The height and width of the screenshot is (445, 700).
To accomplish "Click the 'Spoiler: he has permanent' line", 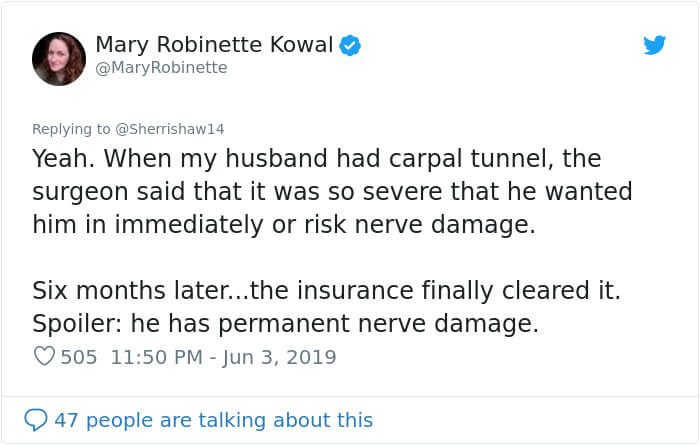I will pos(285,324).
